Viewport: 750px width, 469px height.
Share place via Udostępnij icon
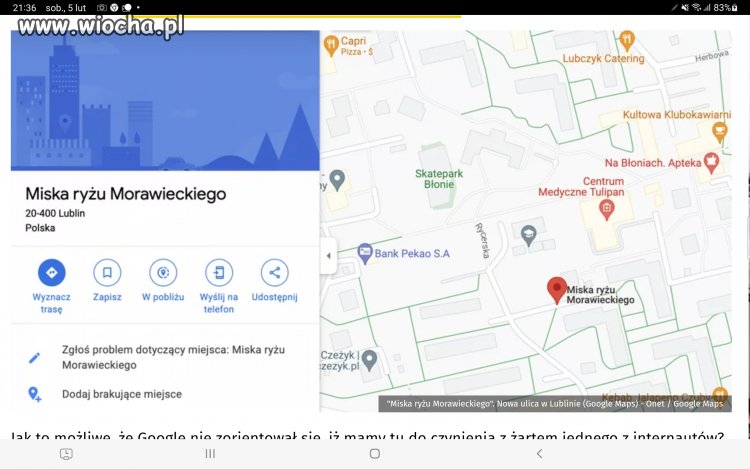(275, 272)
